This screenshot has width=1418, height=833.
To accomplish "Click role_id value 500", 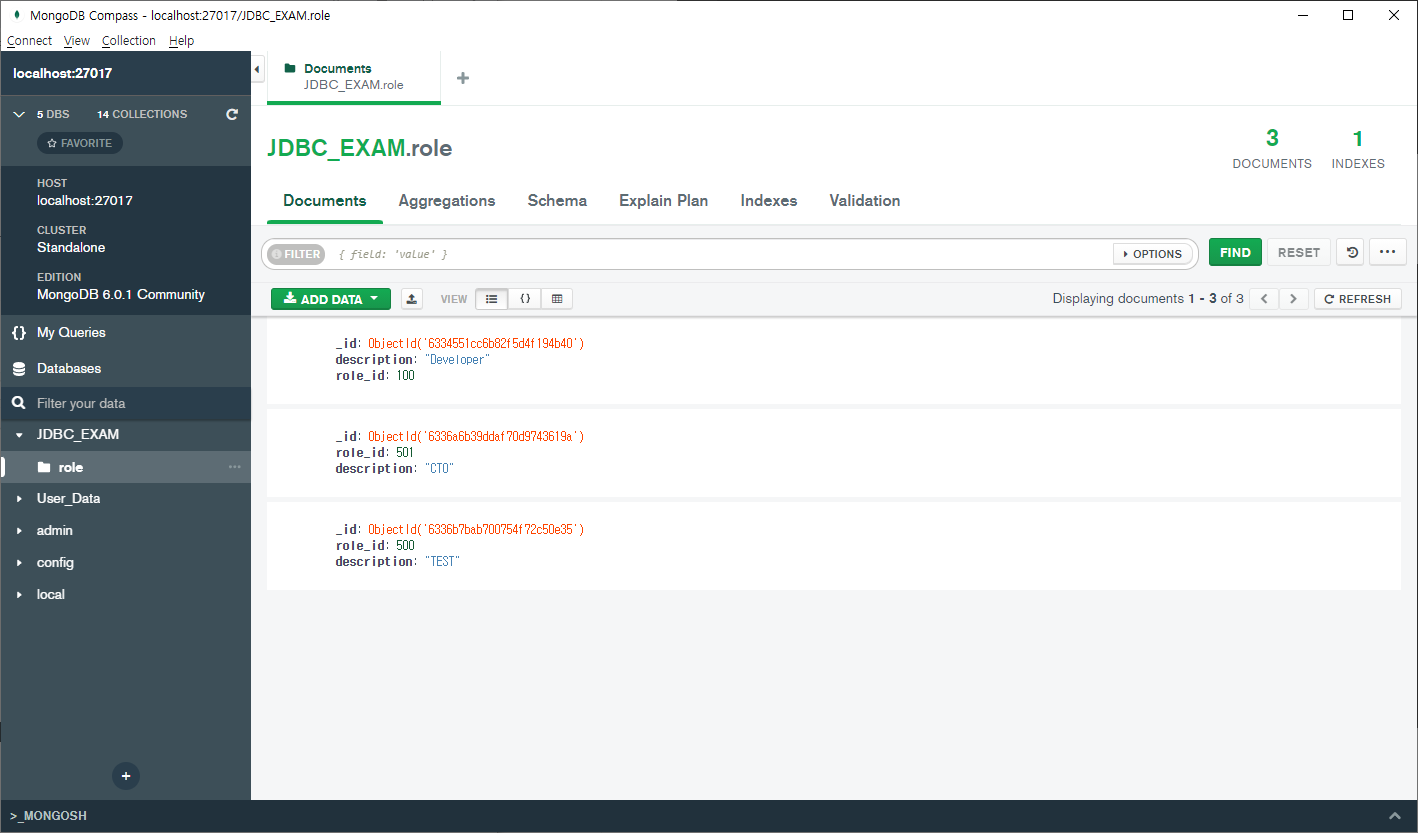I will pos(405,546).
